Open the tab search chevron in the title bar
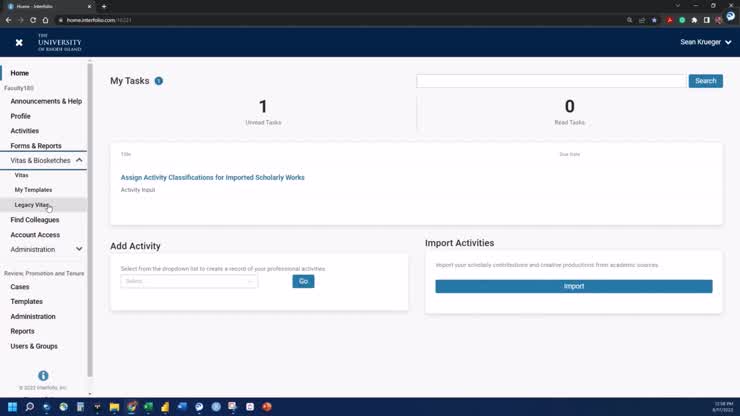Image resolution: width=740 pixels, height=416 pixels. (678, 6)
